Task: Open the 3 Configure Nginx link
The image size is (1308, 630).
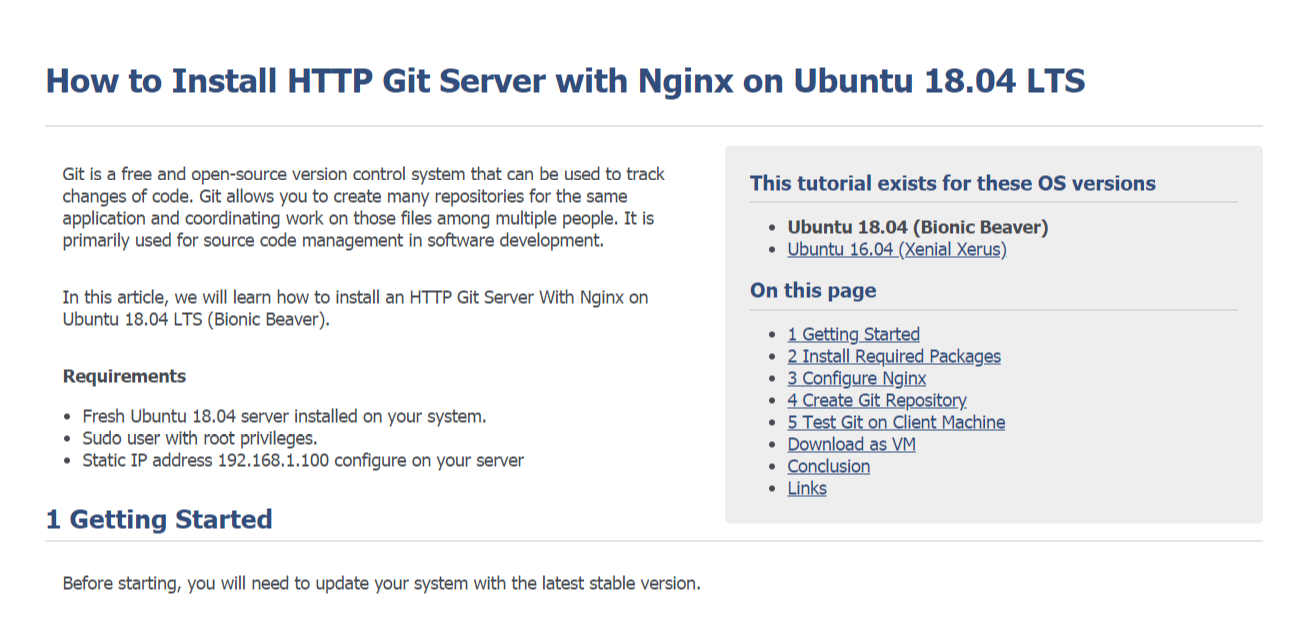Action: [856, 378]
